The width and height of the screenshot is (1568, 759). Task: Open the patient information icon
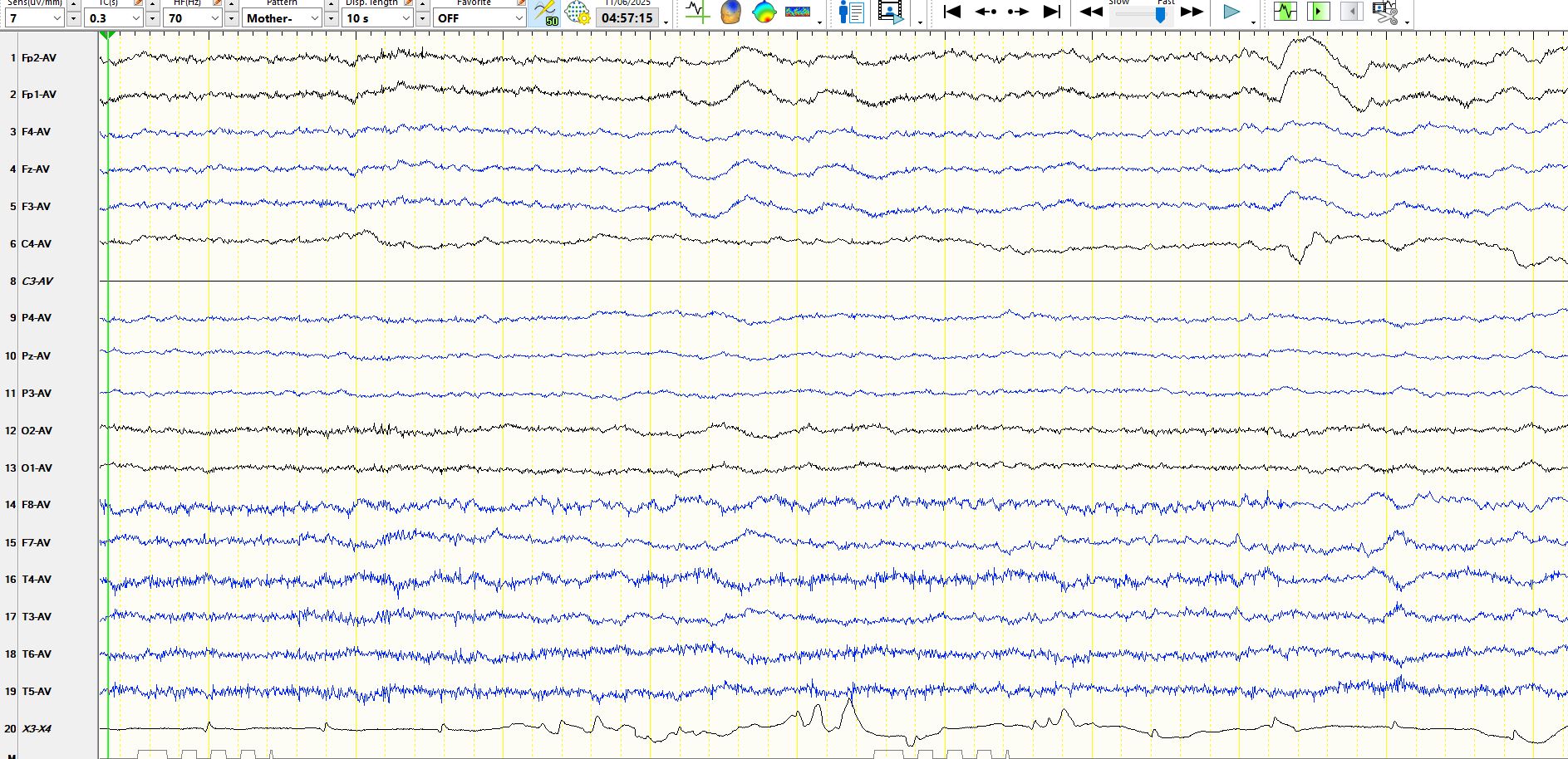coord(851,12)
